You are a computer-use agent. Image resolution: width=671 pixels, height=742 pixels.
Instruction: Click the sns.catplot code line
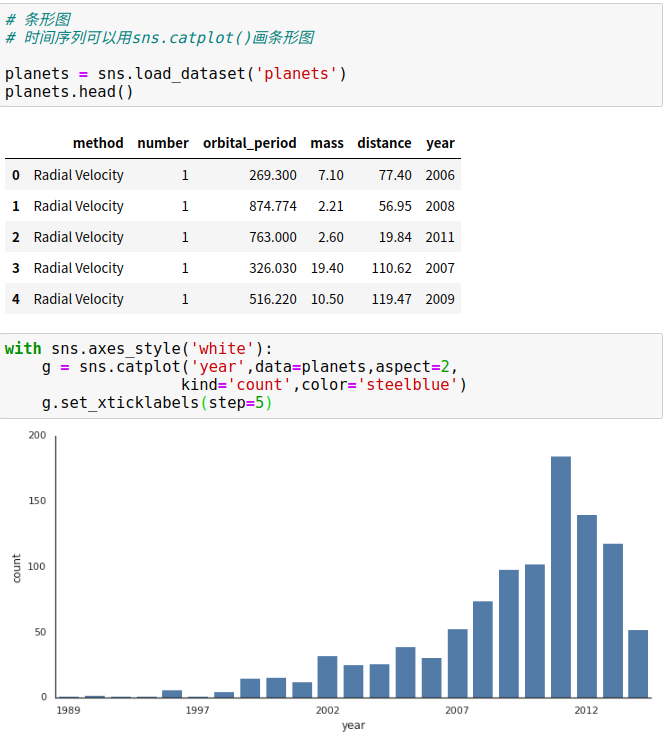[x=250, y=367]
